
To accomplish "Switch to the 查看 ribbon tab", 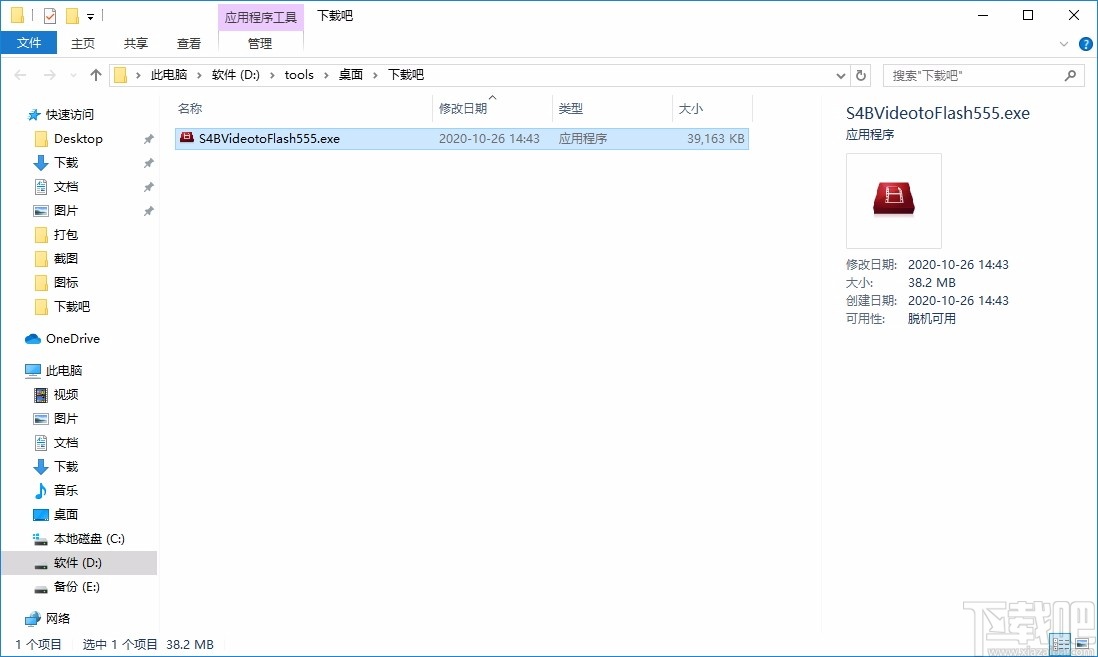I will pos(189,43).
